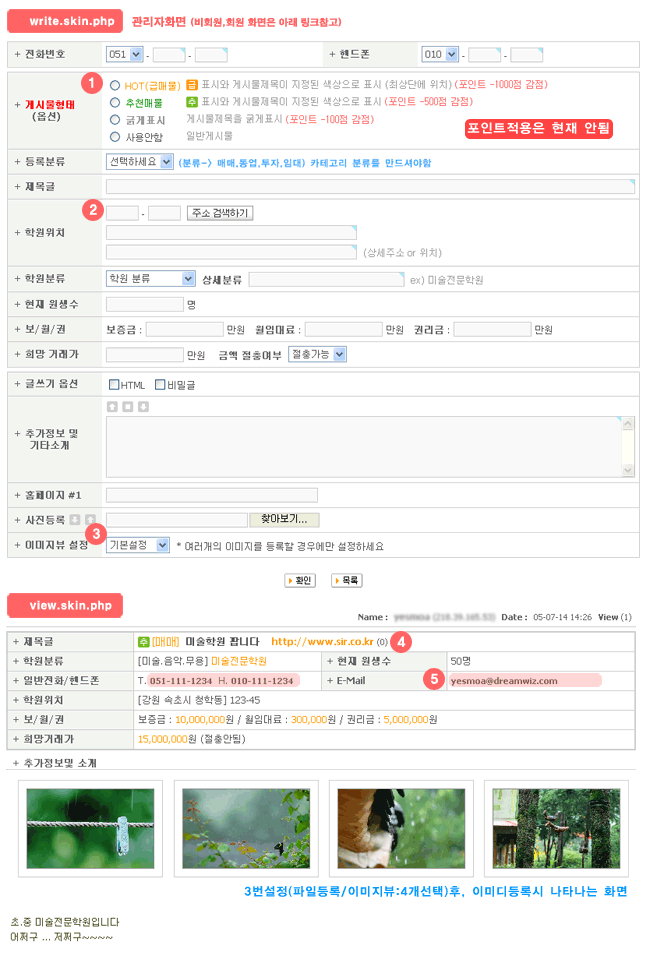Click the phone number middle input field
The height and width of the screenshot is (954, 650).
(x=169, y=55)
